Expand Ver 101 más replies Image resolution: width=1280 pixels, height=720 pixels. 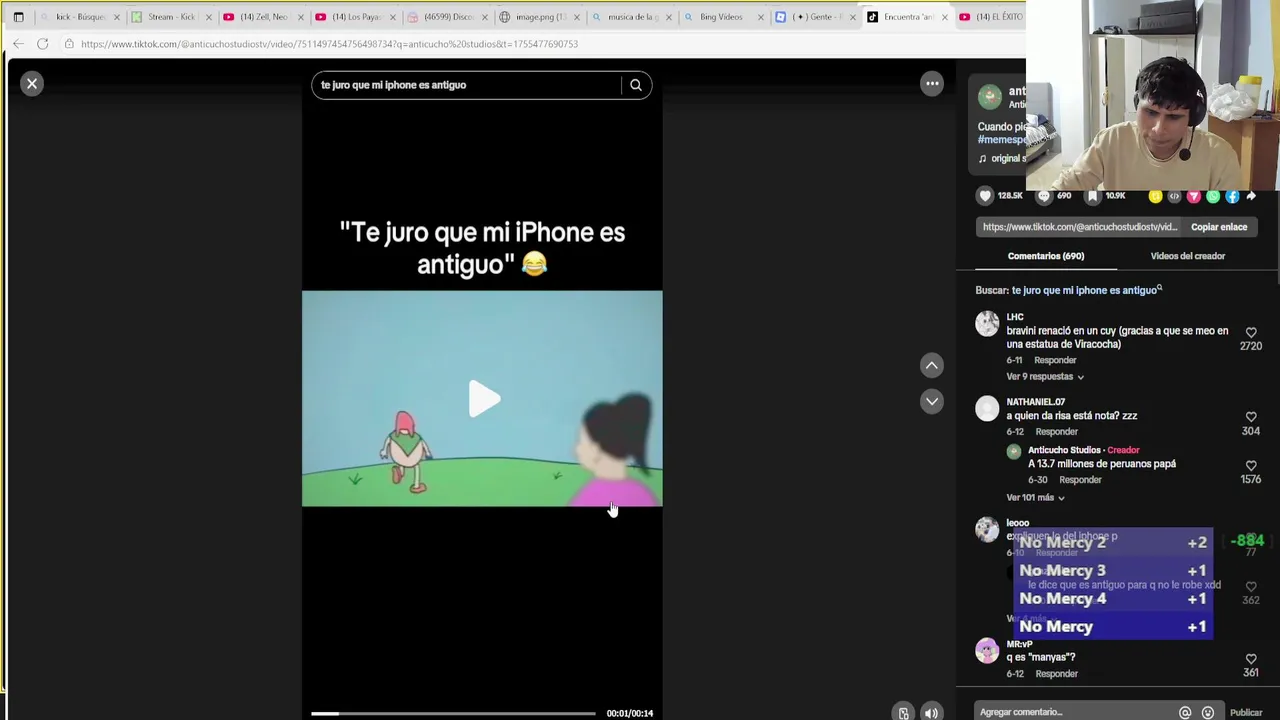pyautogui.click(x=1035, y=498)
